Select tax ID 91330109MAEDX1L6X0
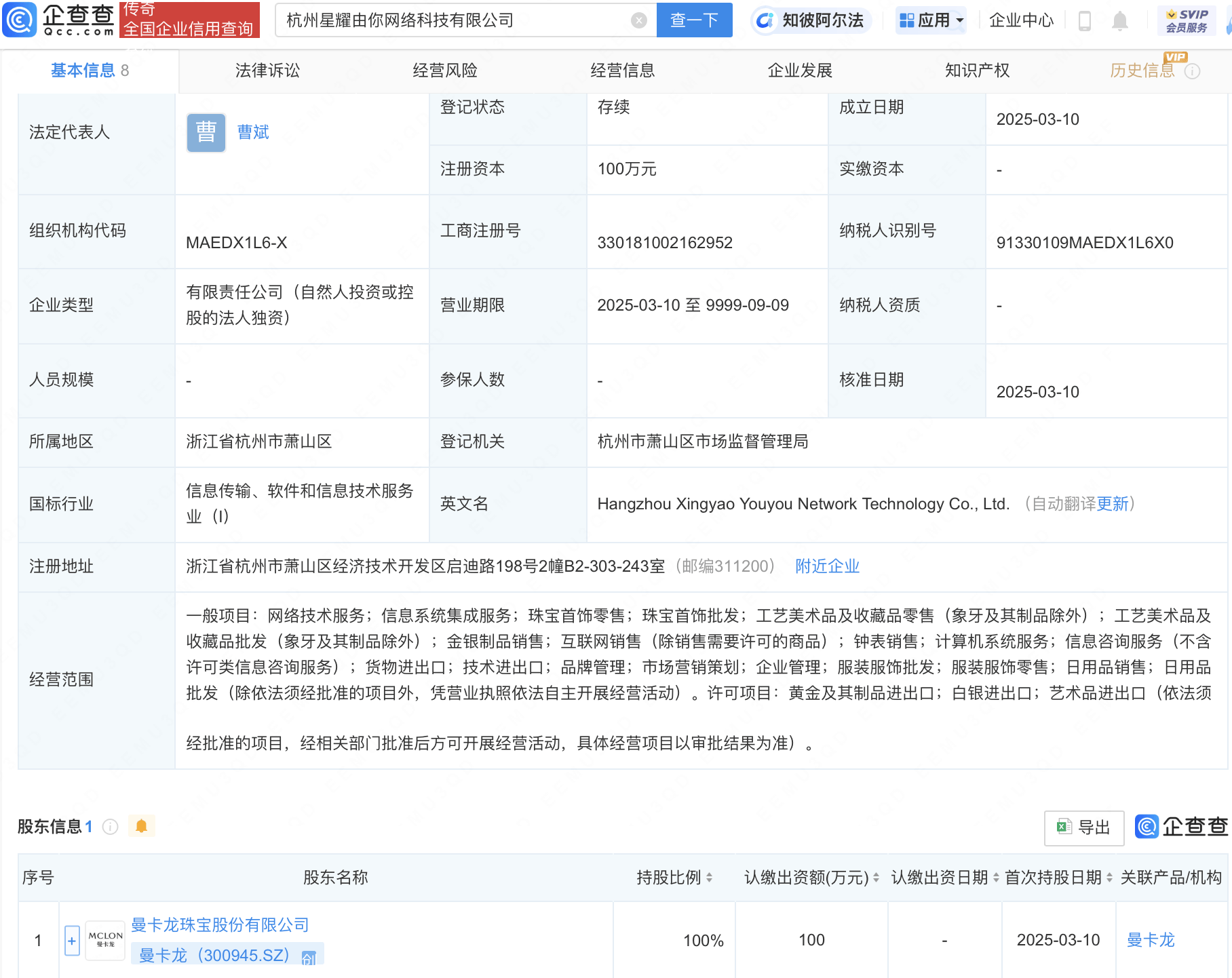1232x978 pixels. pos(1085,243)
